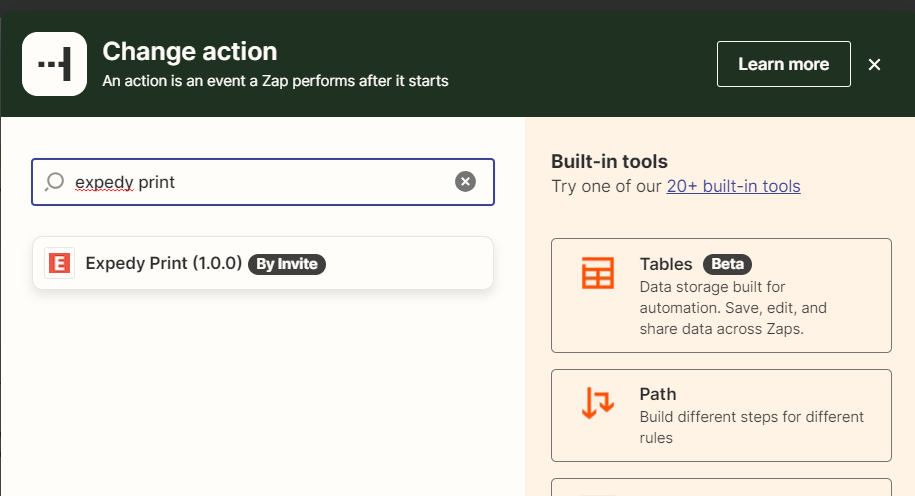Click the Change action heading text

pyautogui.click(x=190, y=51)
